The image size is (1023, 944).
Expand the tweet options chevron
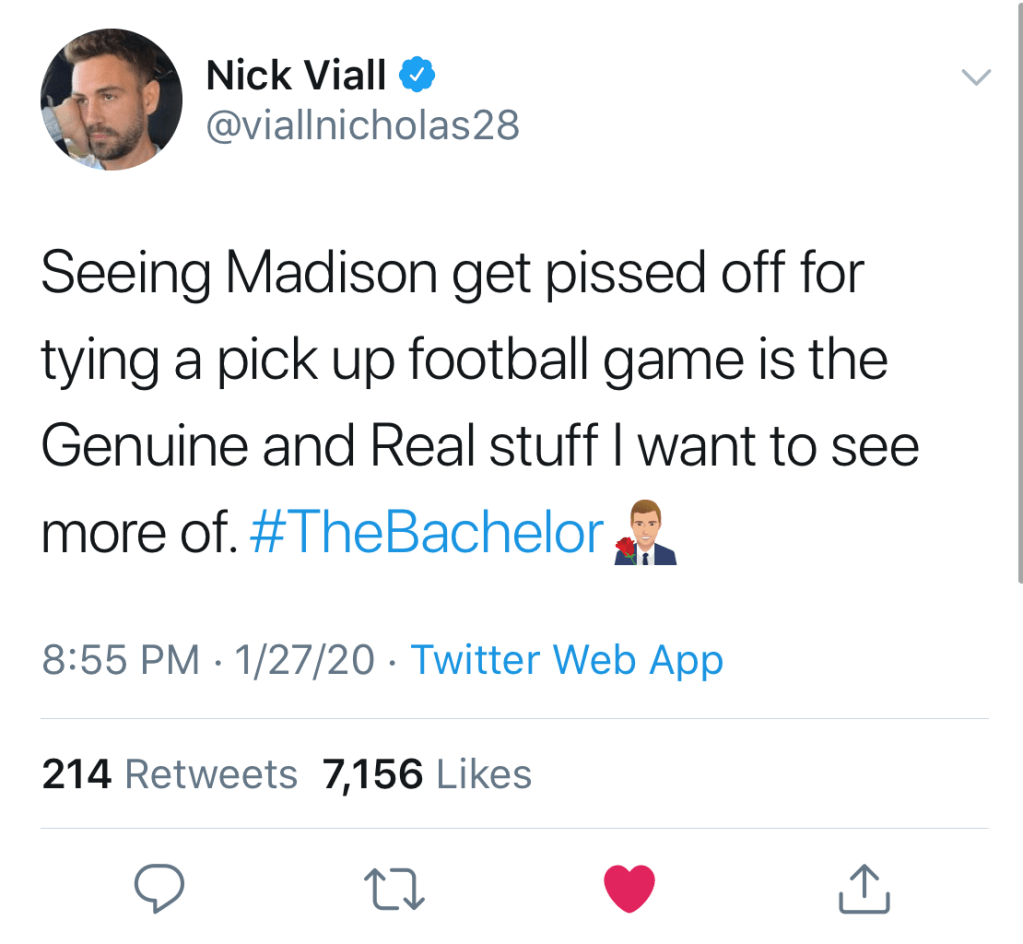click(975, 77)
